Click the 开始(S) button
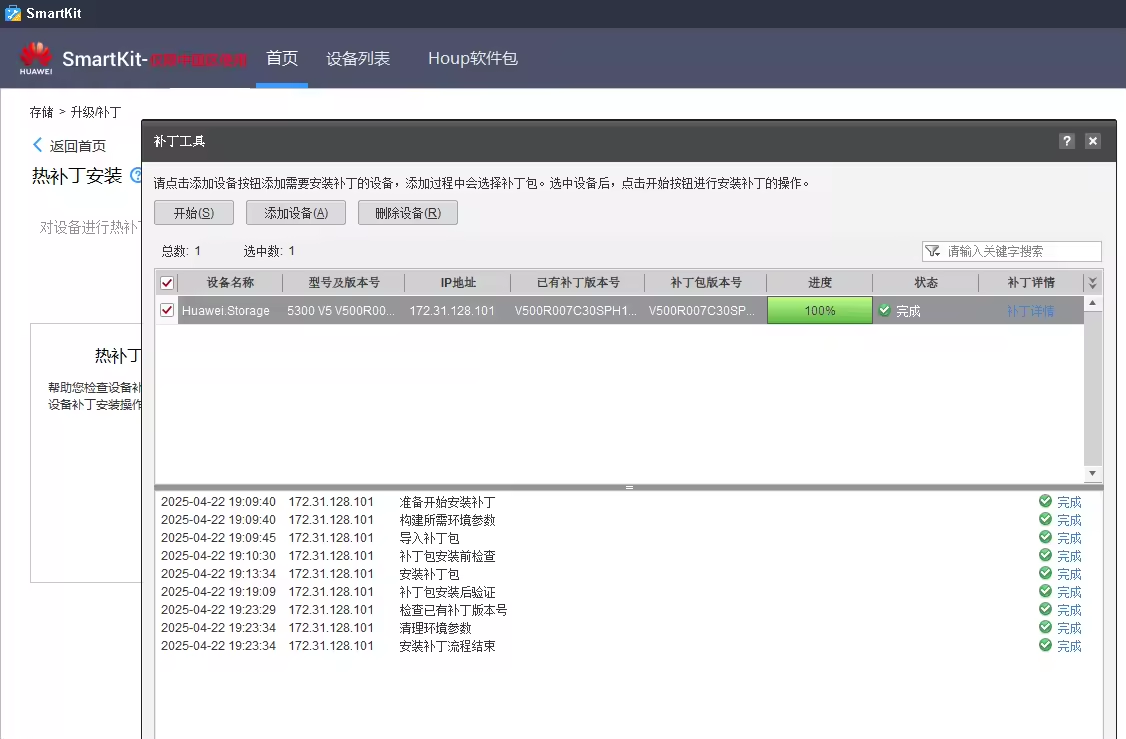 tap(194, 213)
